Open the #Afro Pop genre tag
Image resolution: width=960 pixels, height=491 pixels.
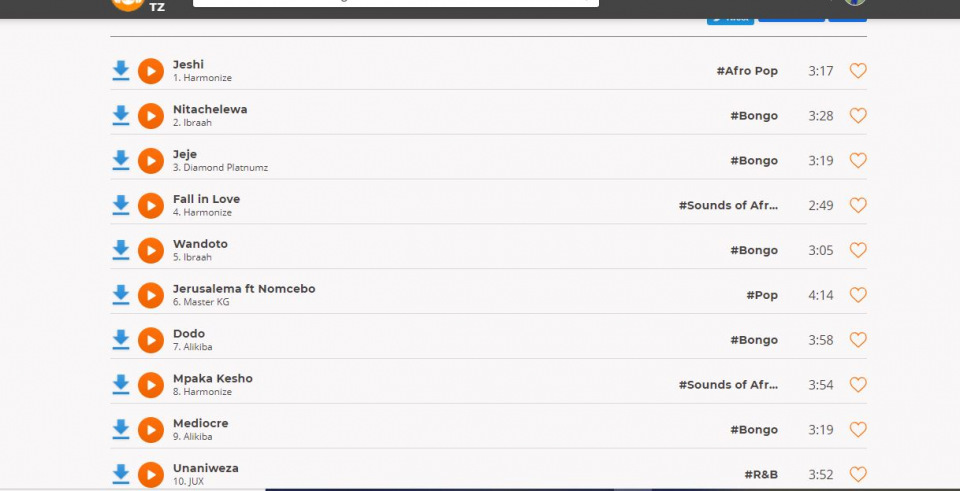pyautogui.click(x=746, y=71)
